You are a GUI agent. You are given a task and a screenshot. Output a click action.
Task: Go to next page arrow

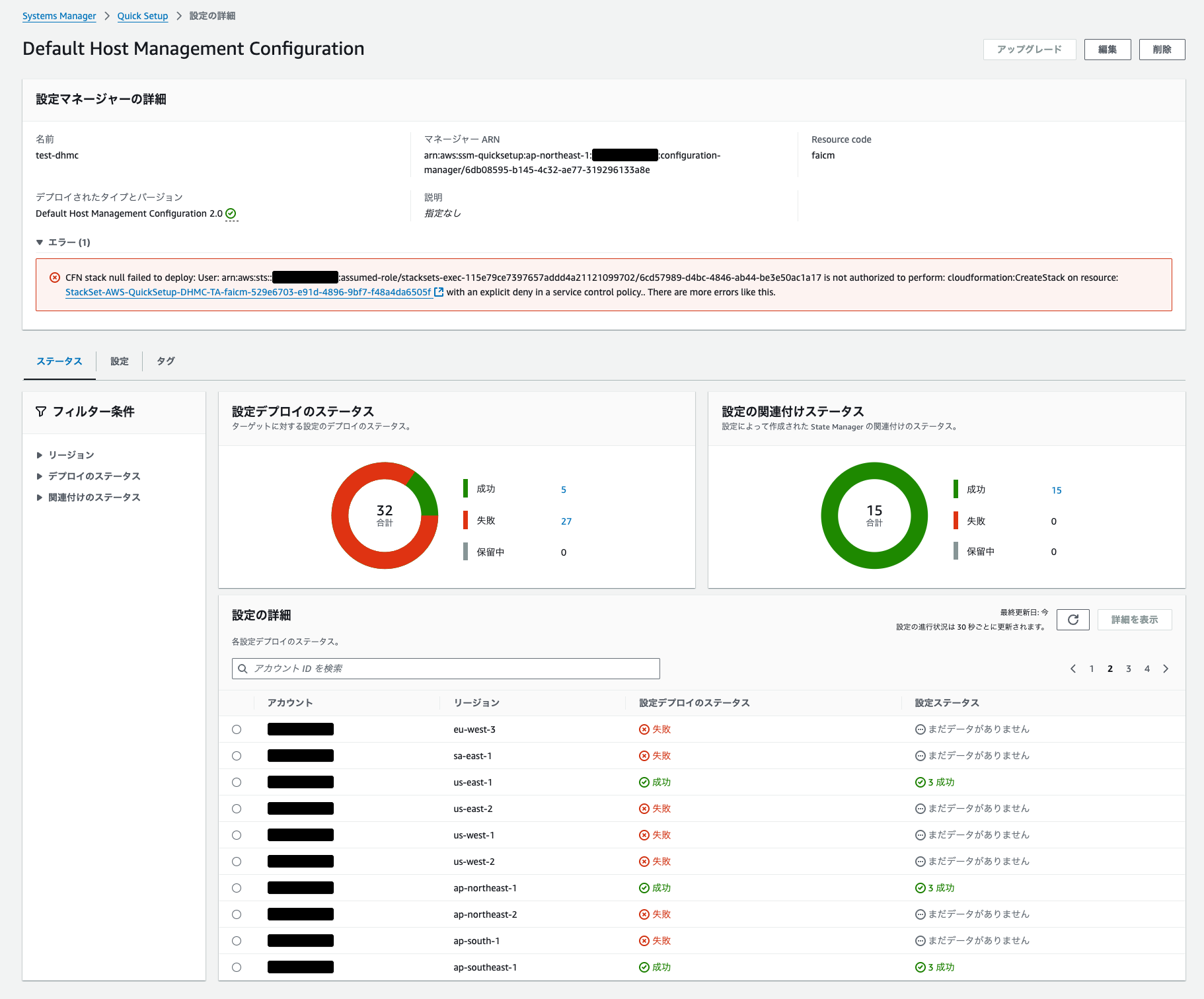coord(1166,669)
